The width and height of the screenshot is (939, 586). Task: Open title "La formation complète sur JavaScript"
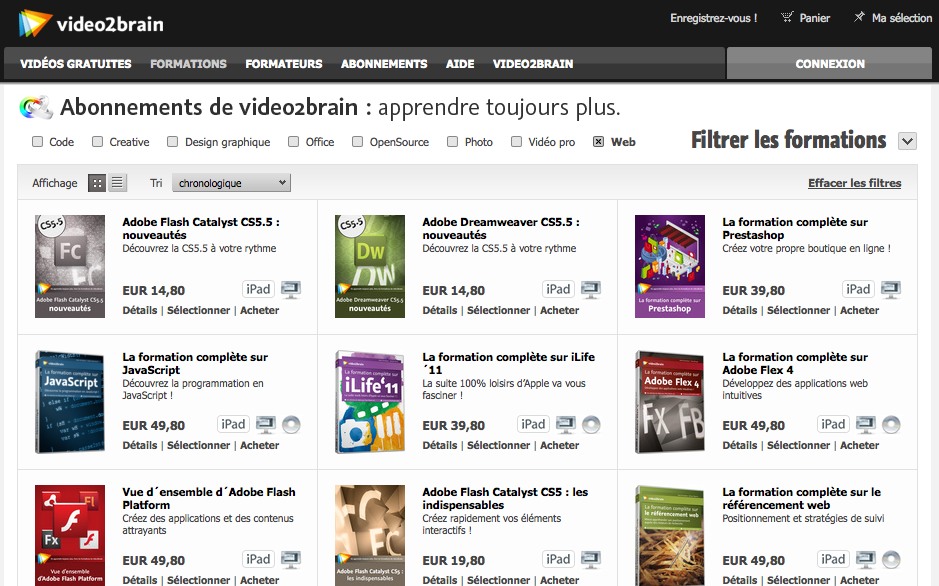pyautogui.click(x=195, y=363)
